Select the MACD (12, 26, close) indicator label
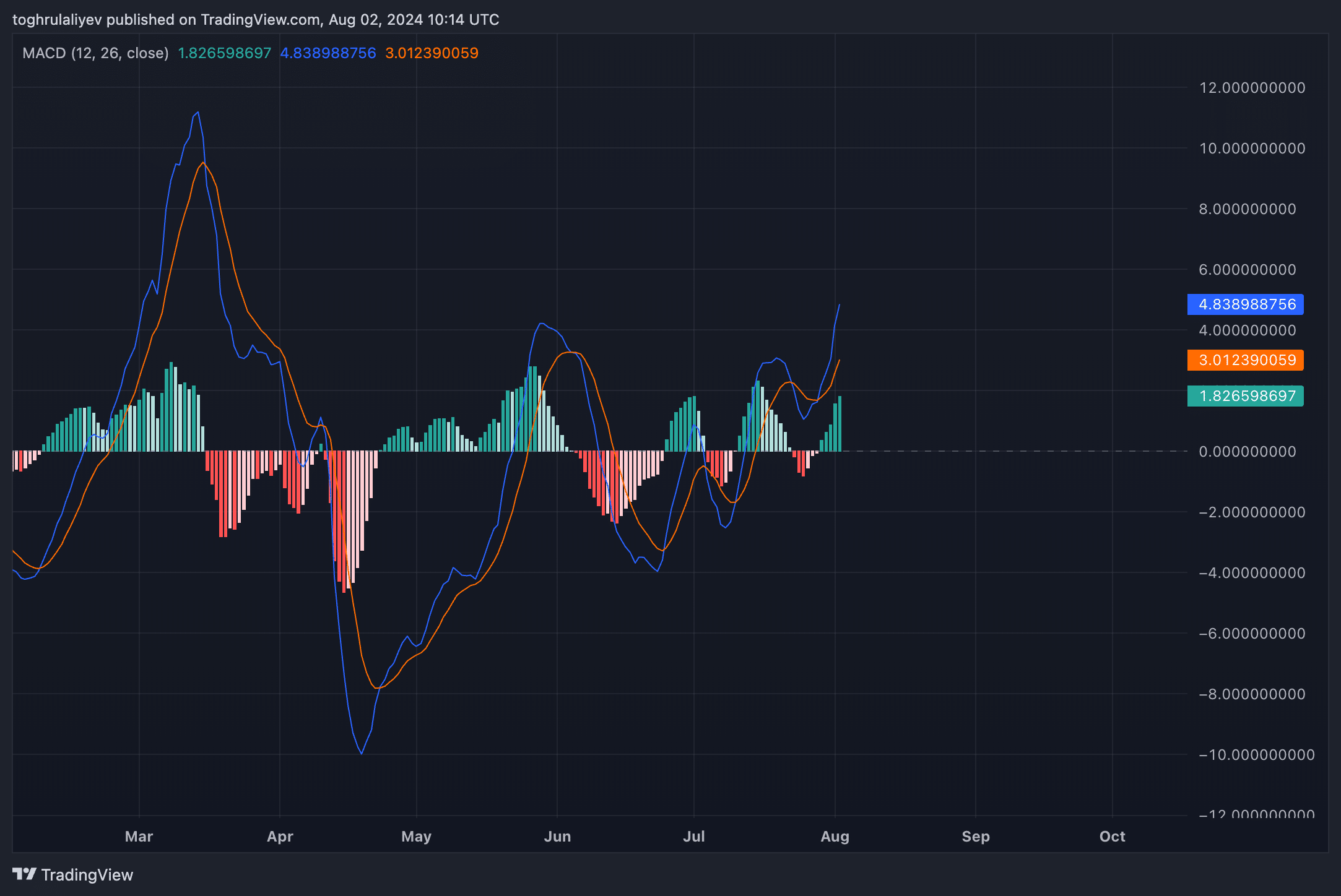 (x=95, y=53)
